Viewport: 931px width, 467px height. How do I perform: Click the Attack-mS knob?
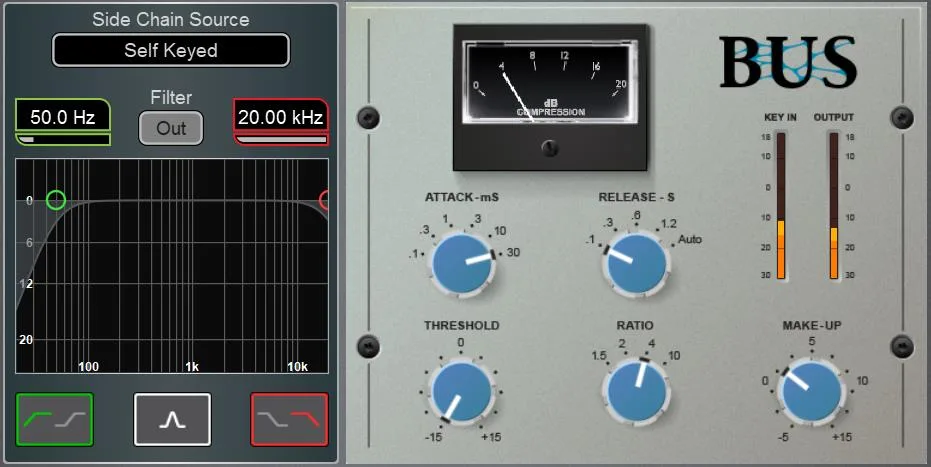[462, 263]
